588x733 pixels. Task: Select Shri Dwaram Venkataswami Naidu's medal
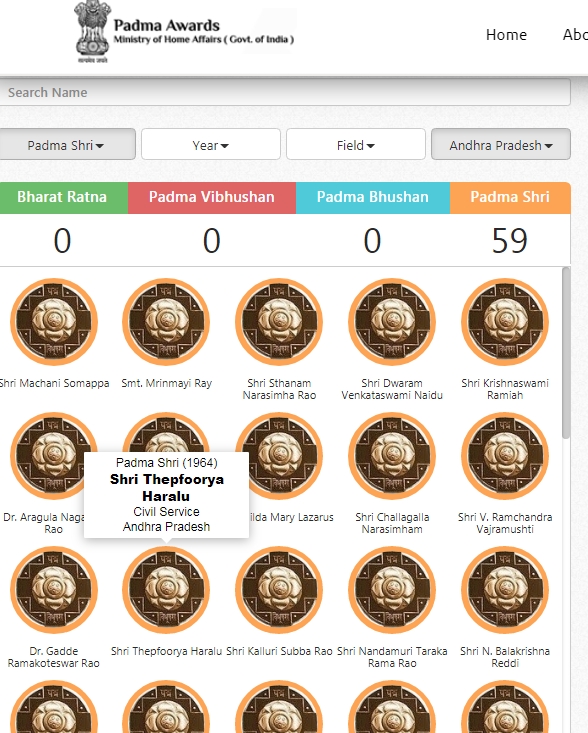tap(392, 322)
